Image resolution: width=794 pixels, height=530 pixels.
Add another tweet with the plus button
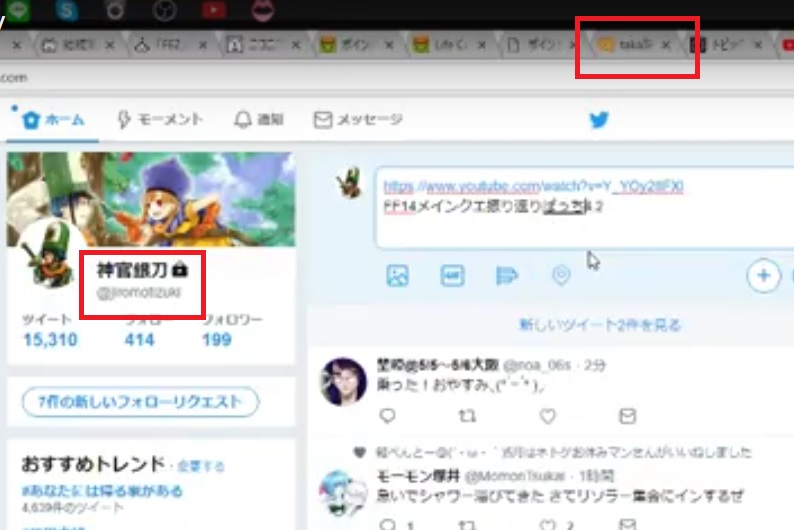pos(763,276)
